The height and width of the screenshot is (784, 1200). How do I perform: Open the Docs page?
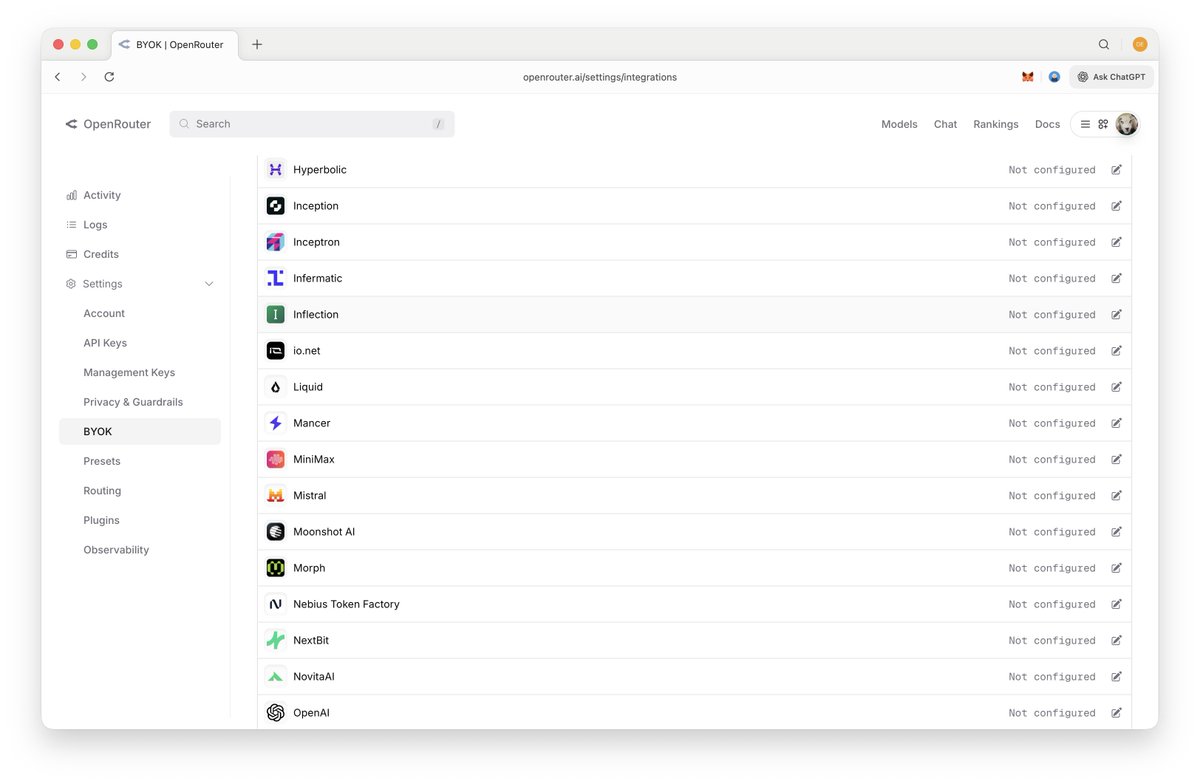1047,124
